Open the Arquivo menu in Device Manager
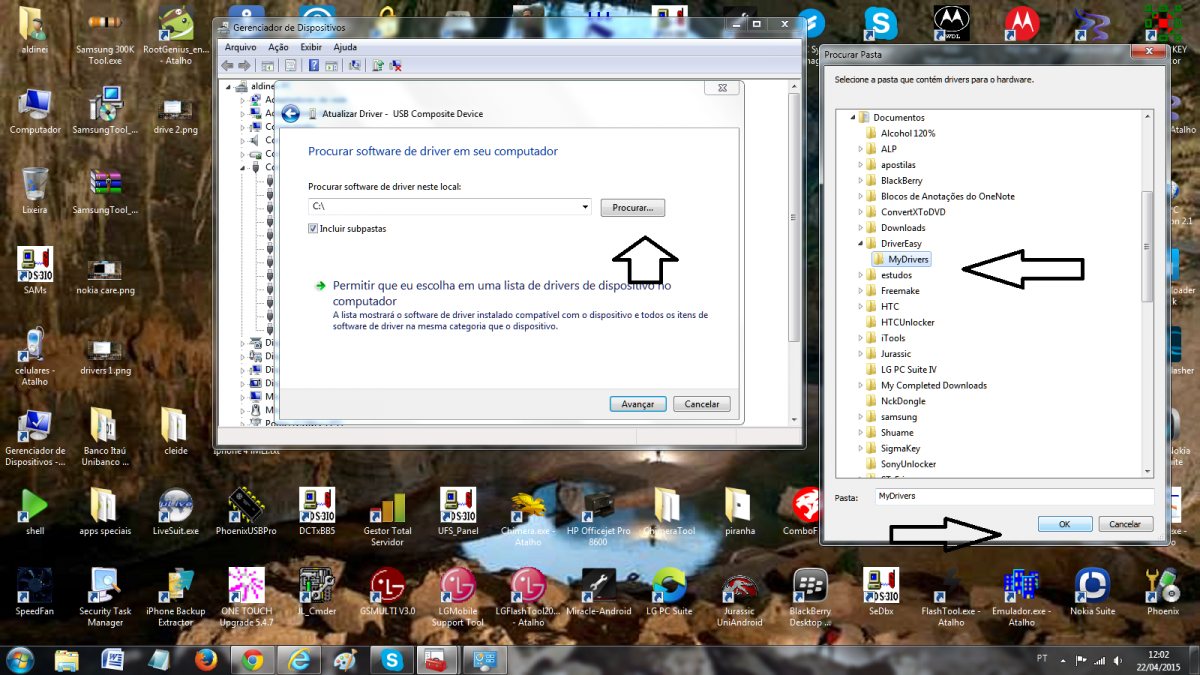The image size is (1200, 675). pyautogui.click(x=241, y=47)
